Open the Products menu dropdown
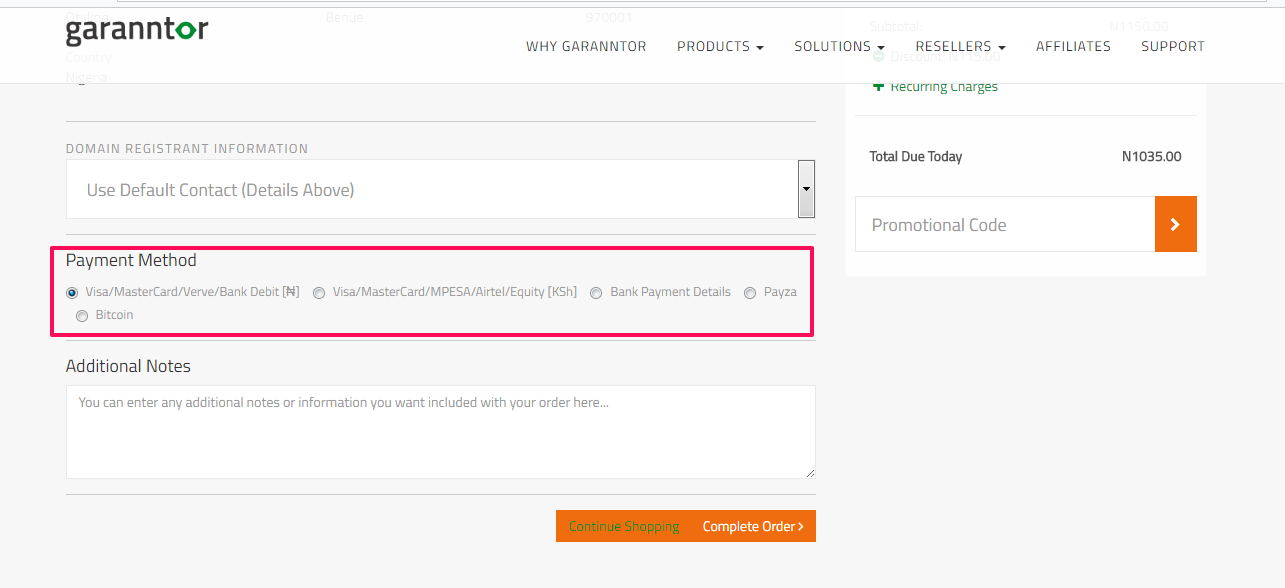Screen dimensions: 1285x588 pyautogui.click(x=720, y=46)
